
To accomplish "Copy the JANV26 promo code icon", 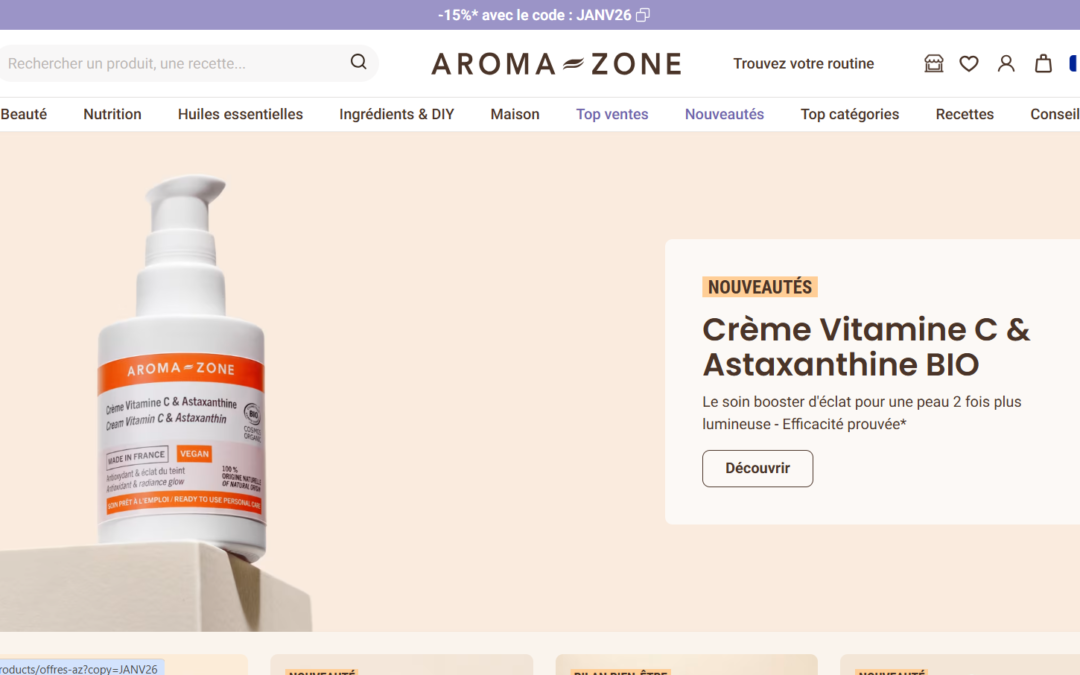I will [643, 15].
